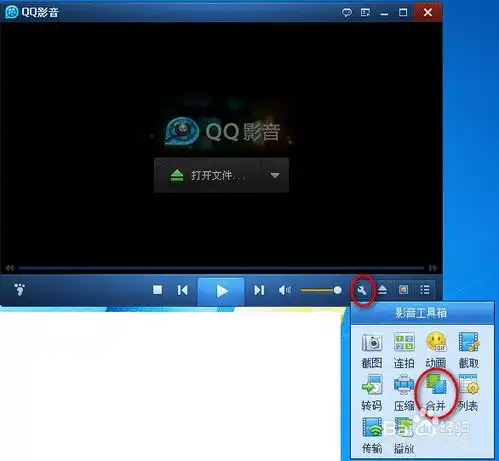Open the wrench toolbox icon
499x461 pixels.
tap(362, 291)
